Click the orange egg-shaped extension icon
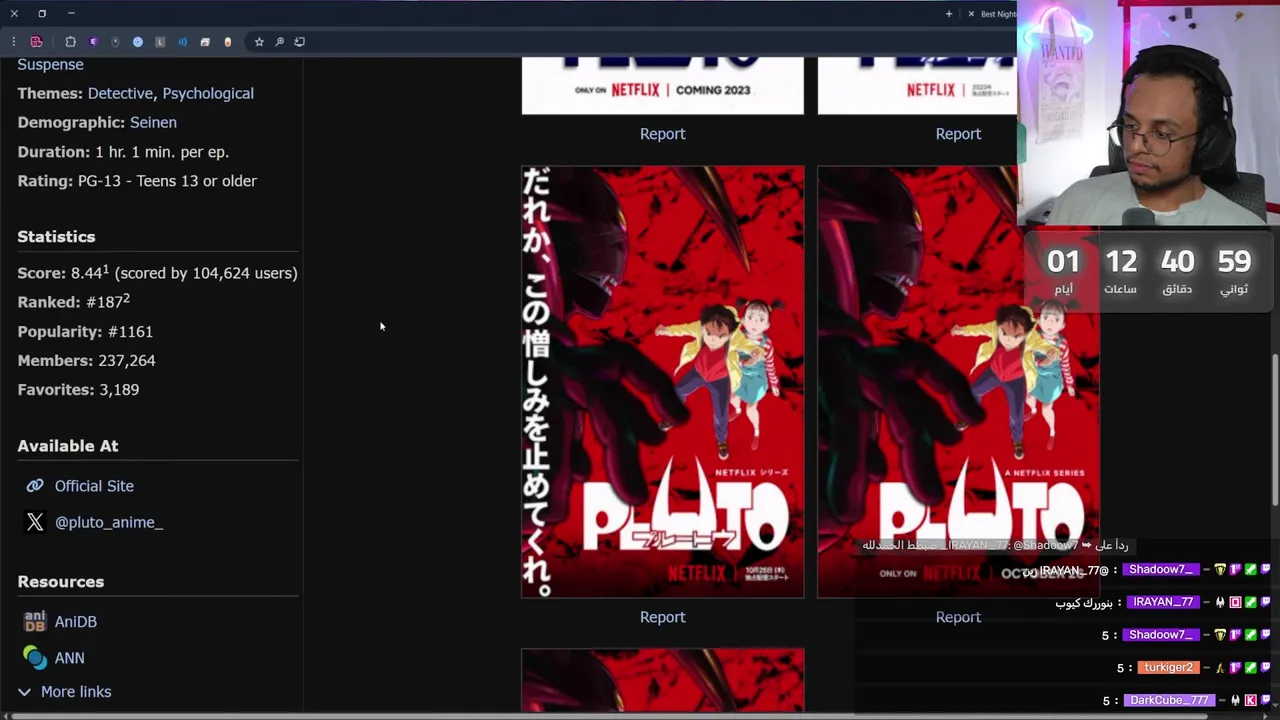This screenshot has height=720, width=1280. [x=228, y=42]
